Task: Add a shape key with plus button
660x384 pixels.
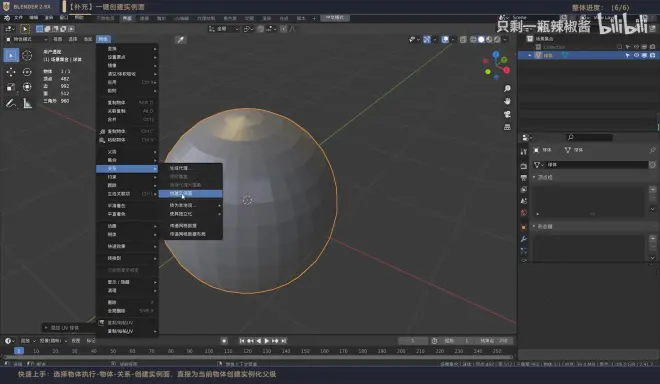Action: tap(652, 239)
